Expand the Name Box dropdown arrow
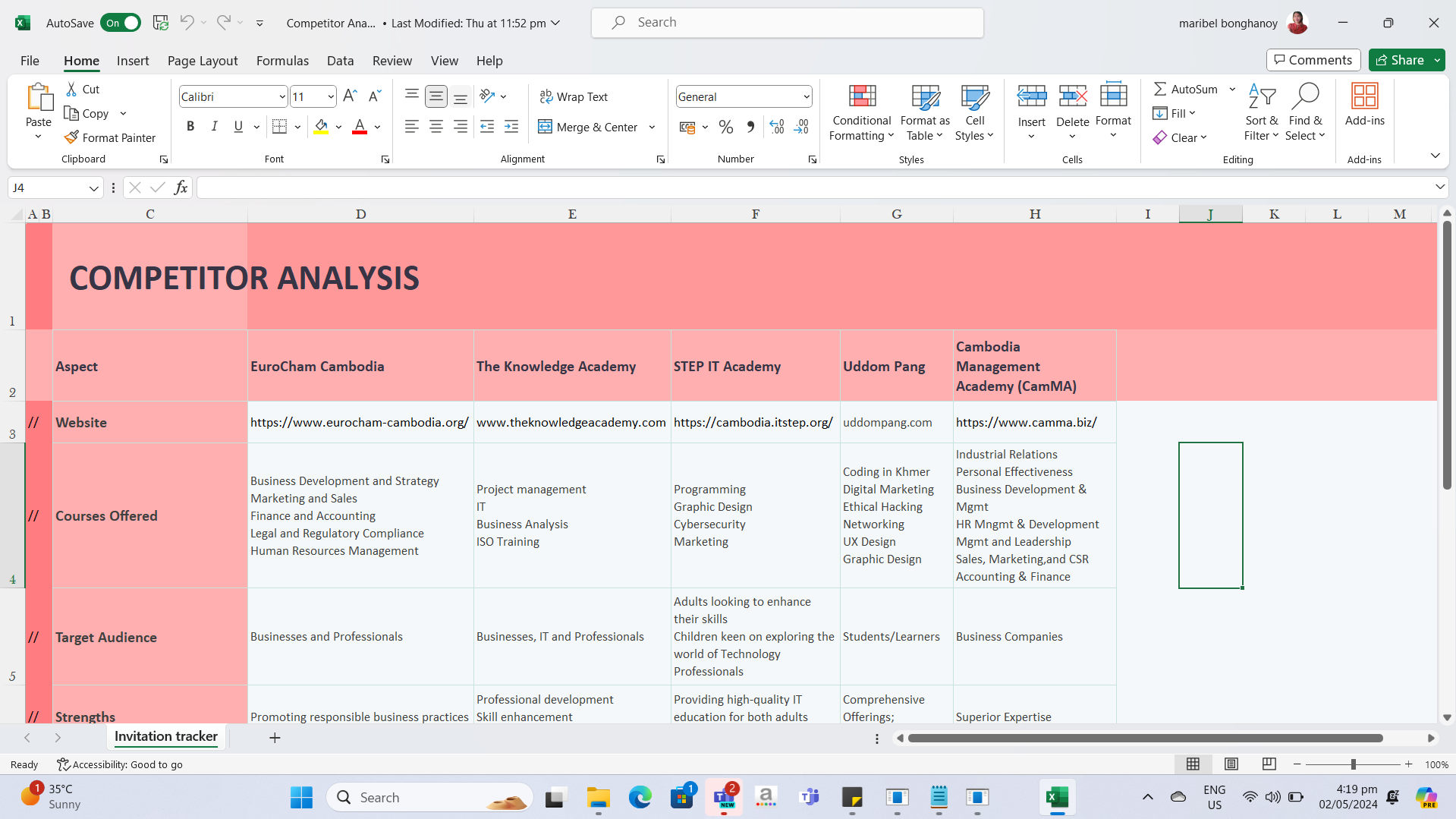Image resolution: width=1456 pixels, height=819 pixels. pos(93,188)
